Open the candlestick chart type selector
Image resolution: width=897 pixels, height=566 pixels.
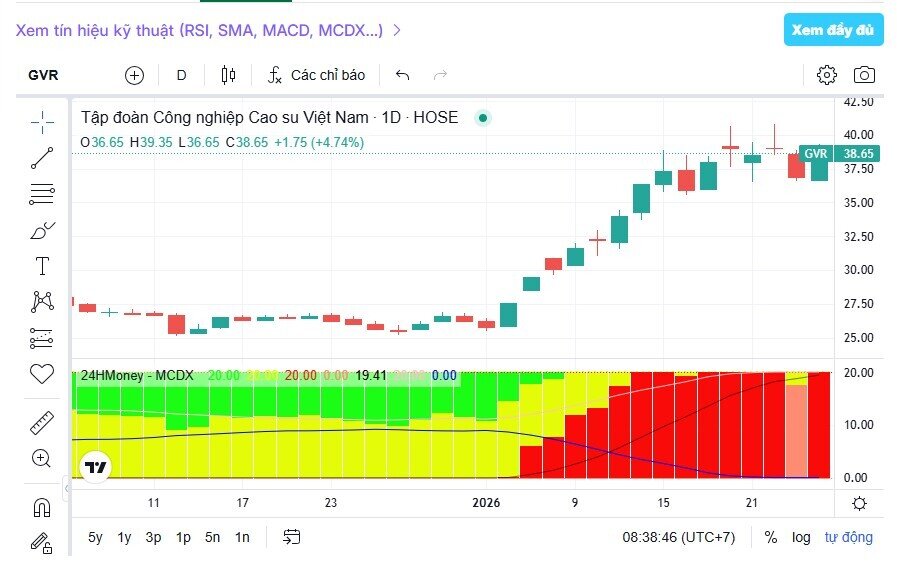pyautogui.click(x=228, y=75)
